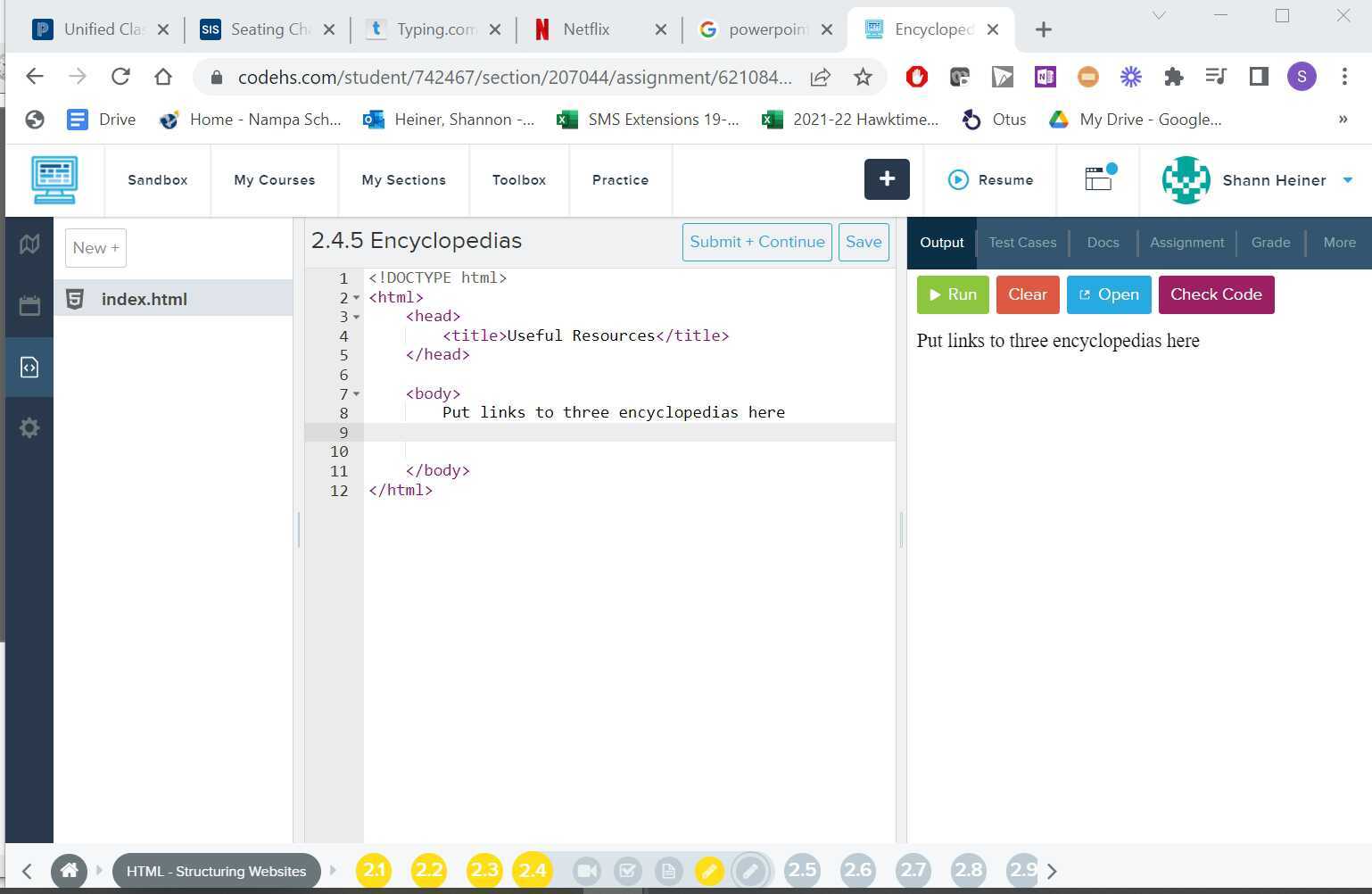
Task: Switch to the Test Cases tab
Action: click(1022, 242)
